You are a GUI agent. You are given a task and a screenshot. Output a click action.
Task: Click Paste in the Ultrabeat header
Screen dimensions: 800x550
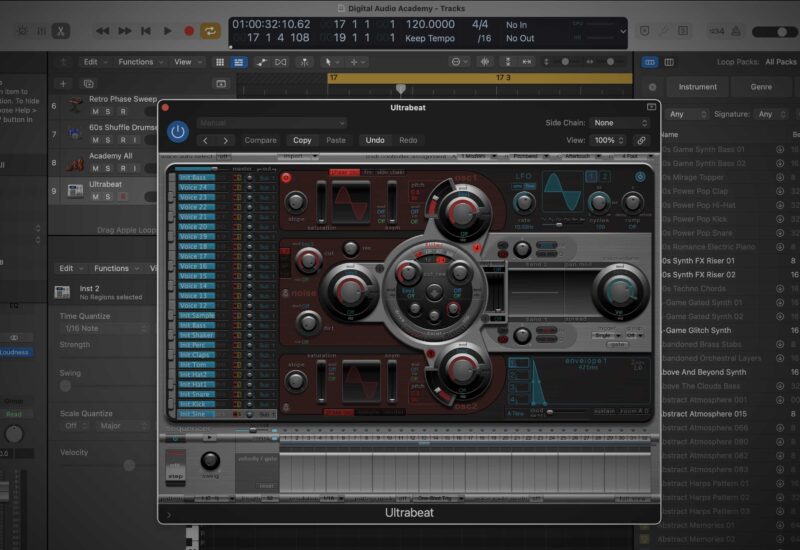click(336, 140)
